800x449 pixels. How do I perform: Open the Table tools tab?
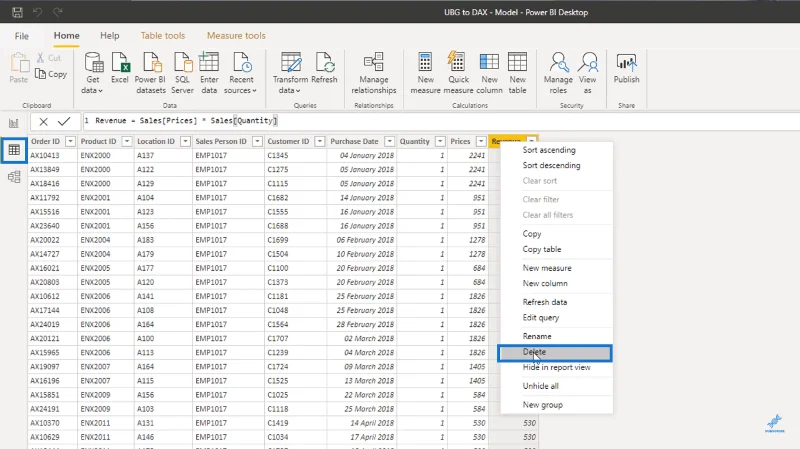point(163,36)
